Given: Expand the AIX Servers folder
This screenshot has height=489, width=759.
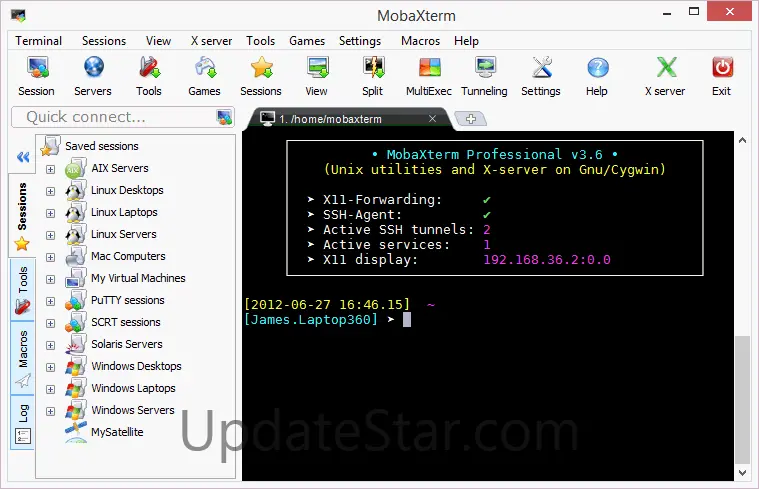Looking at the screenshot, I should (x=50, y=169).
